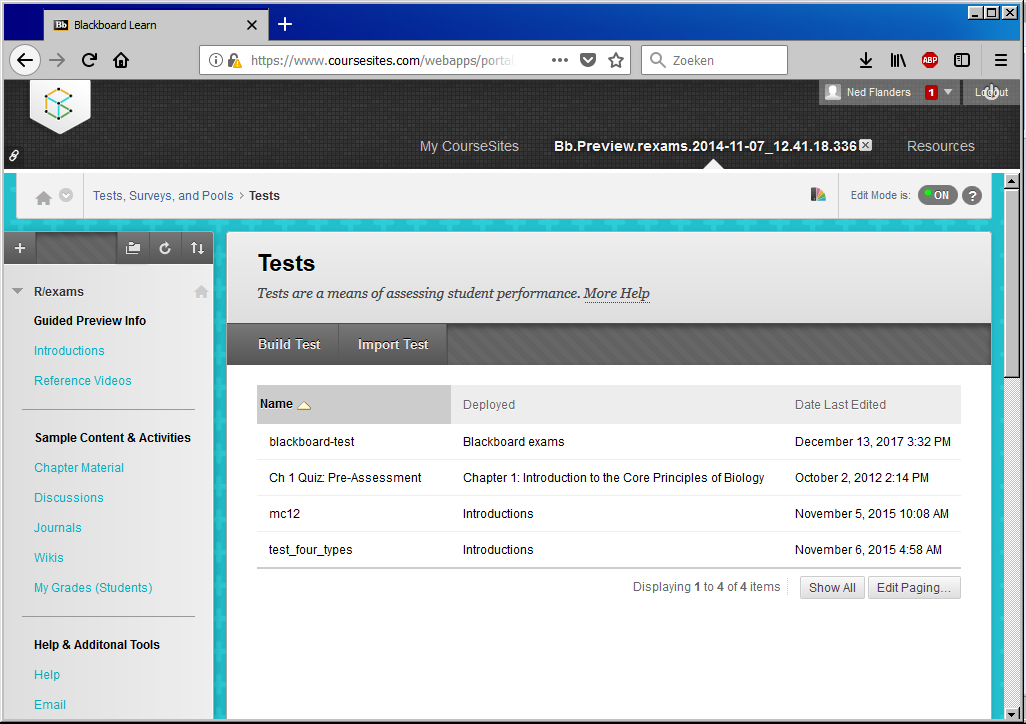This screenshot has height=724, width=1026.
Task: Open the browser library icon
Action: (x=898, y=60)
